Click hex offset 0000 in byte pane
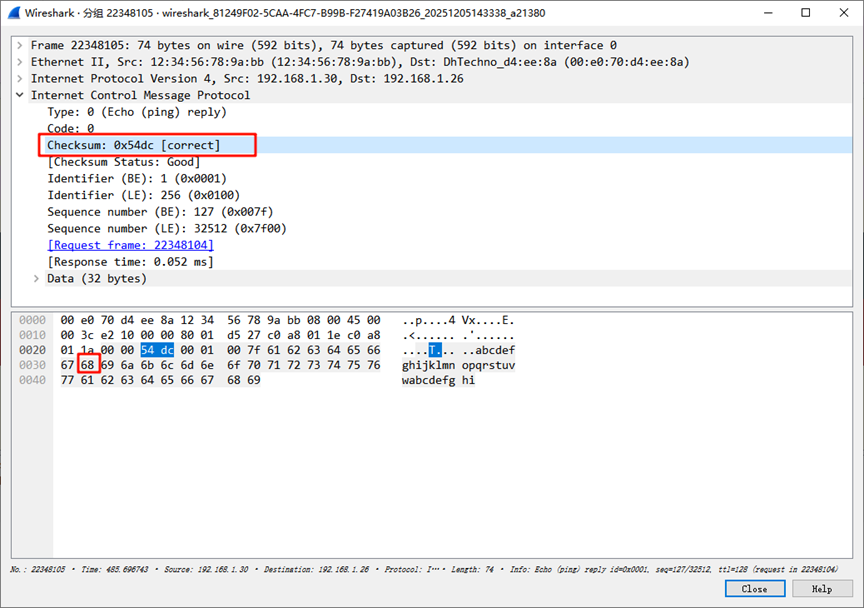 (33, 320)
